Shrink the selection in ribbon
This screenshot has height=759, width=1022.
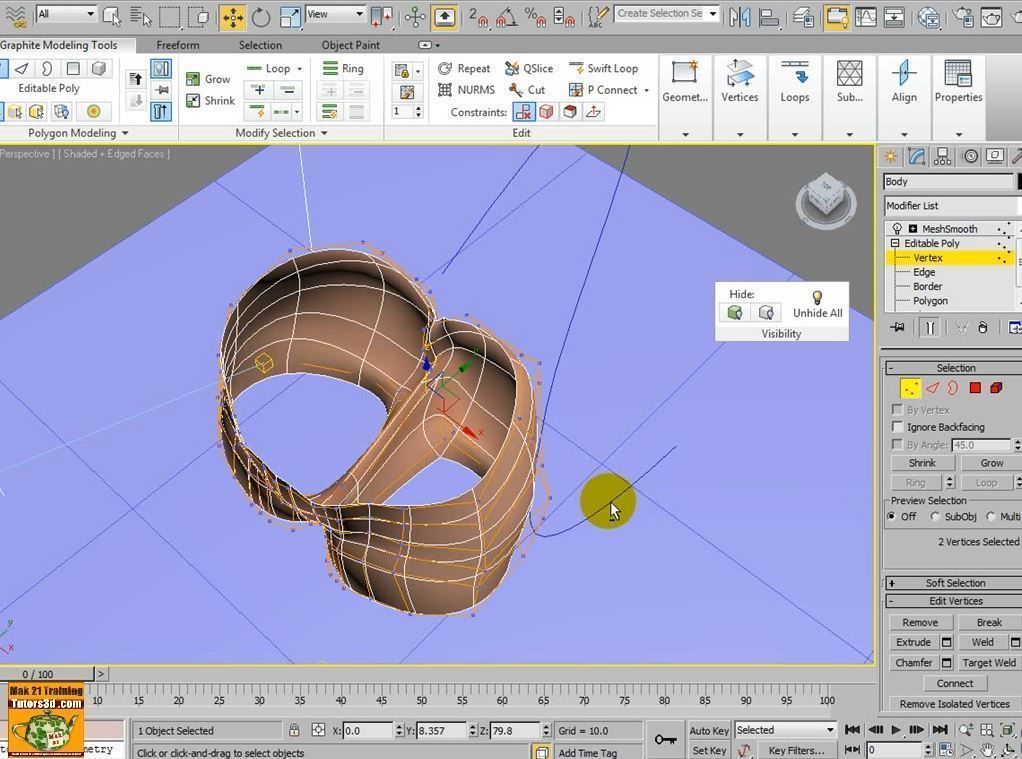pos(210,100)
